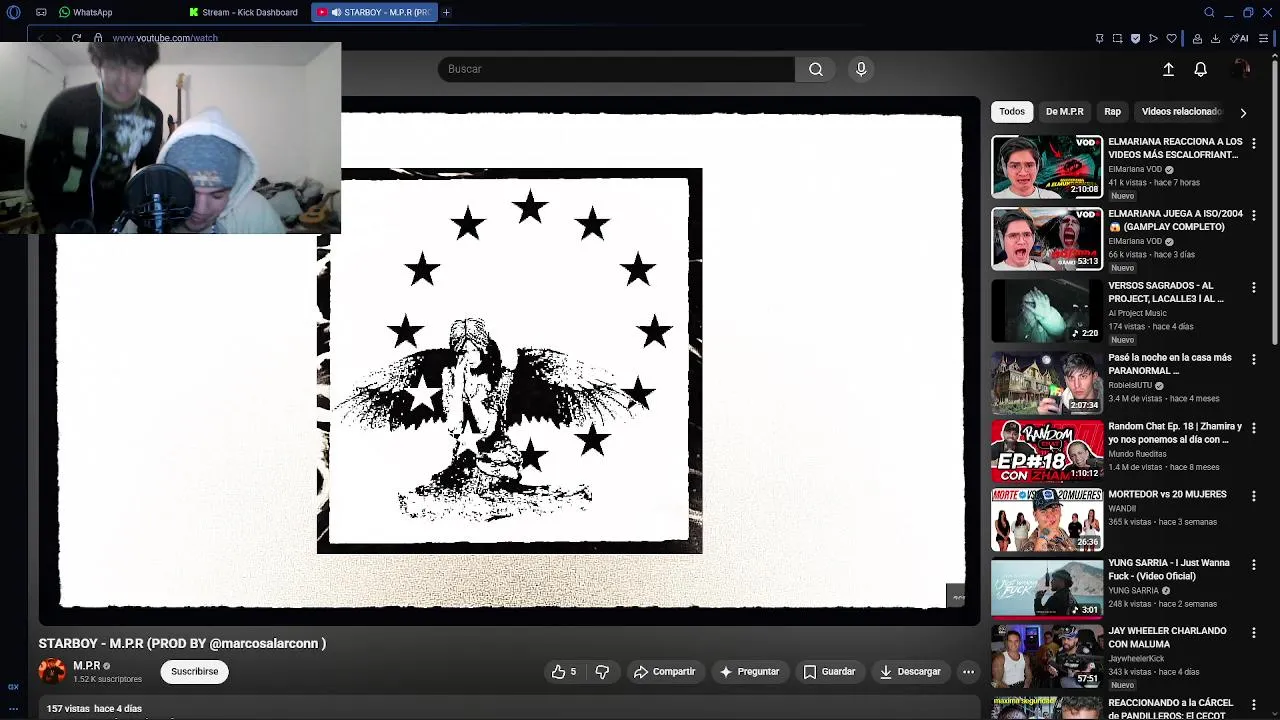The height and width of the screenshot is (720, 1280).
Task: Click the YouTube upload create icon
Action: 1168,69
